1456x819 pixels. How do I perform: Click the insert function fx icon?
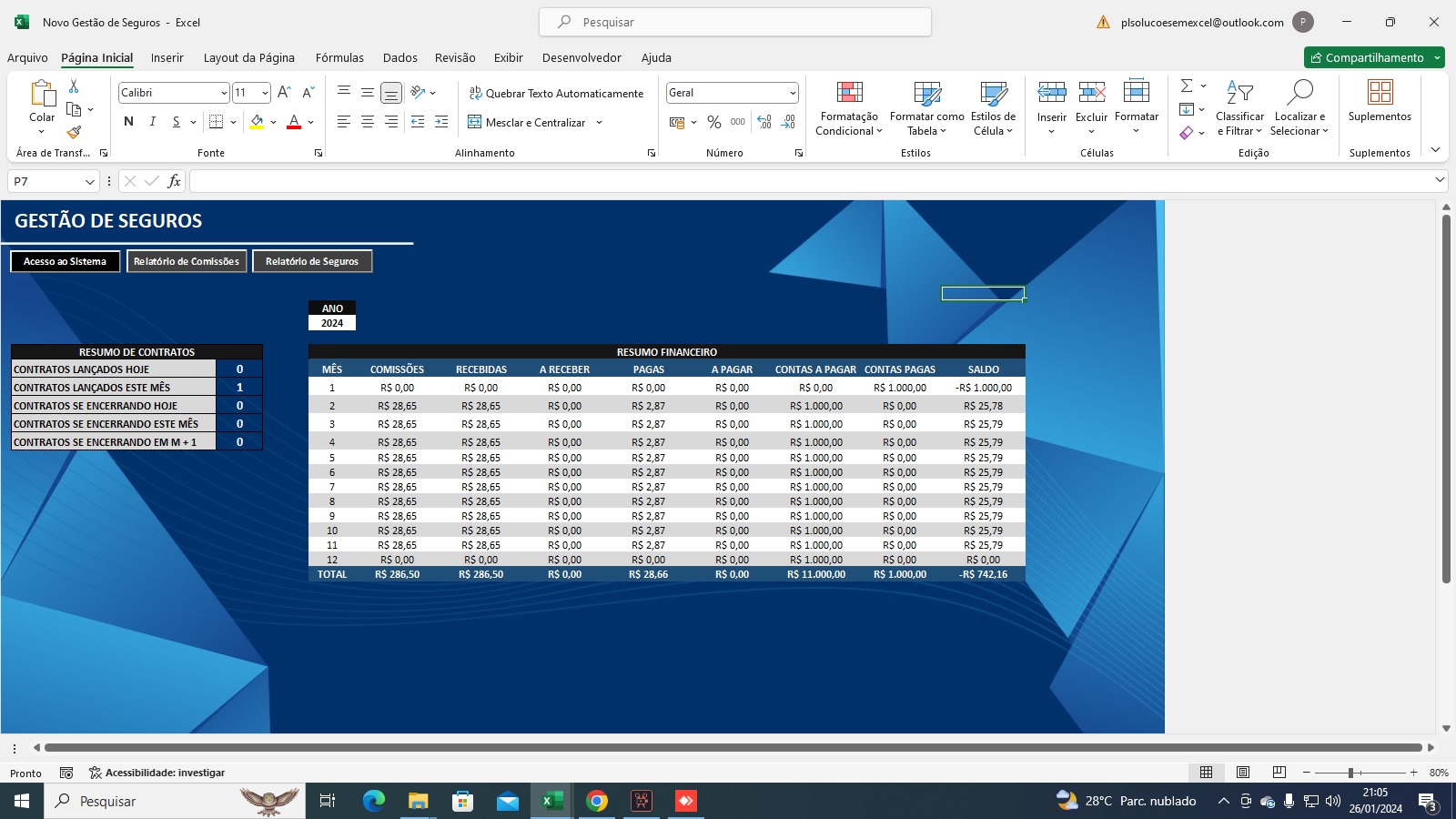[x=174, y=181]
